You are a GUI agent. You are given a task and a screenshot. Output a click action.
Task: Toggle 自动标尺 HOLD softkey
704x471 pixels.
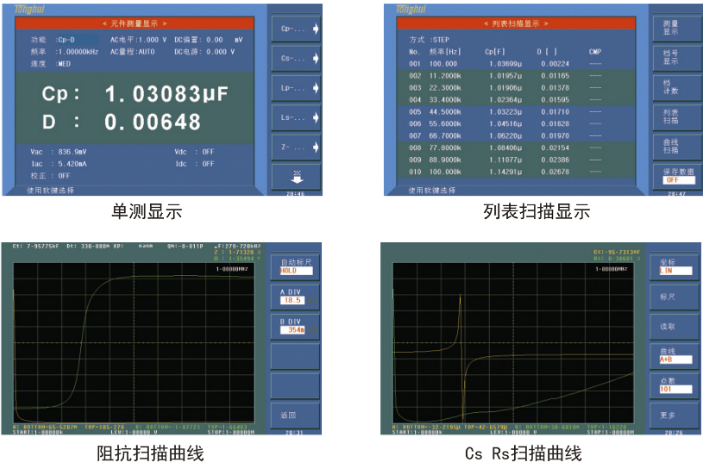295,266
